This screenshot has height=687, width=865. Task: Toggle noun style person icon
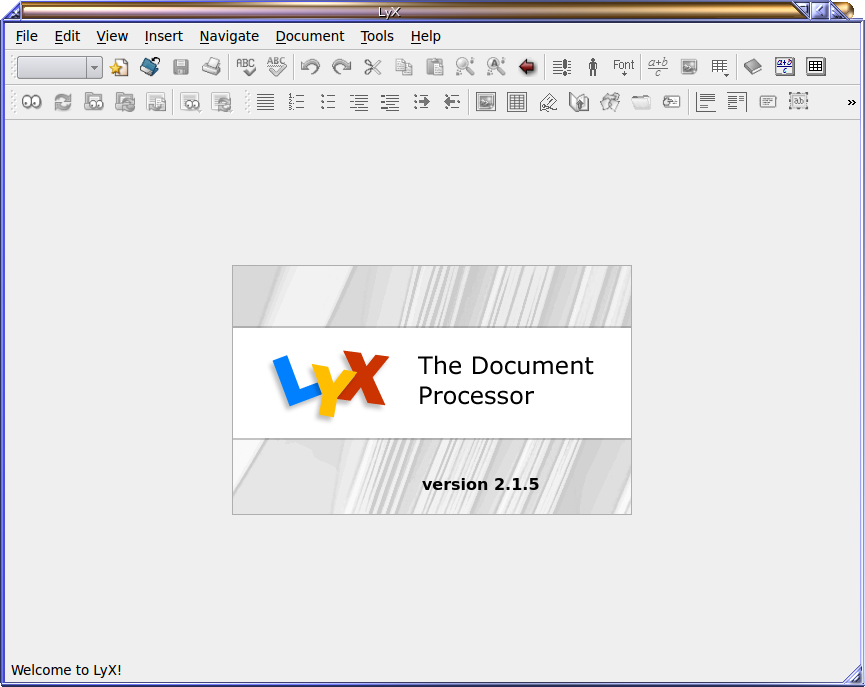pos(592,67)
